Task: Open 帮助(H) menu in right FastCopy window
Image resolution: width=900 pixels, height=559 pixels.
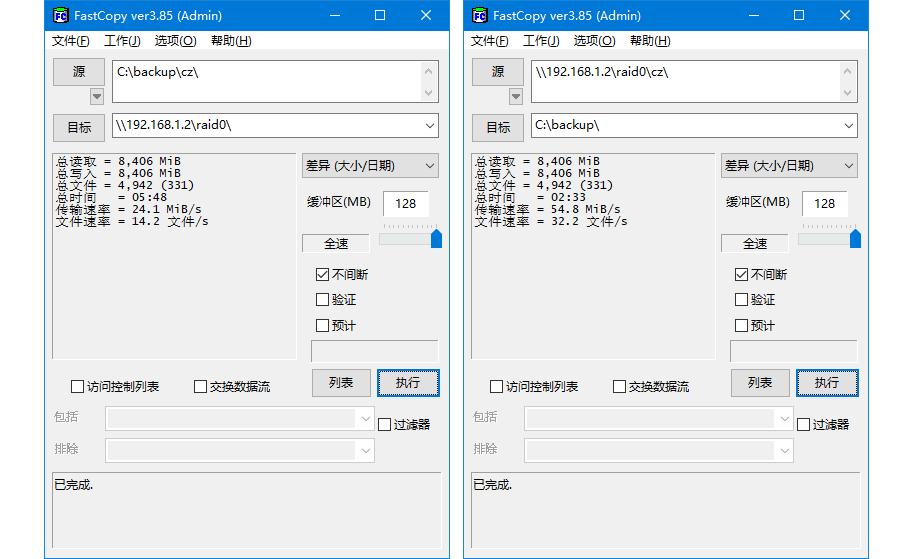Action: click(650, 41)
